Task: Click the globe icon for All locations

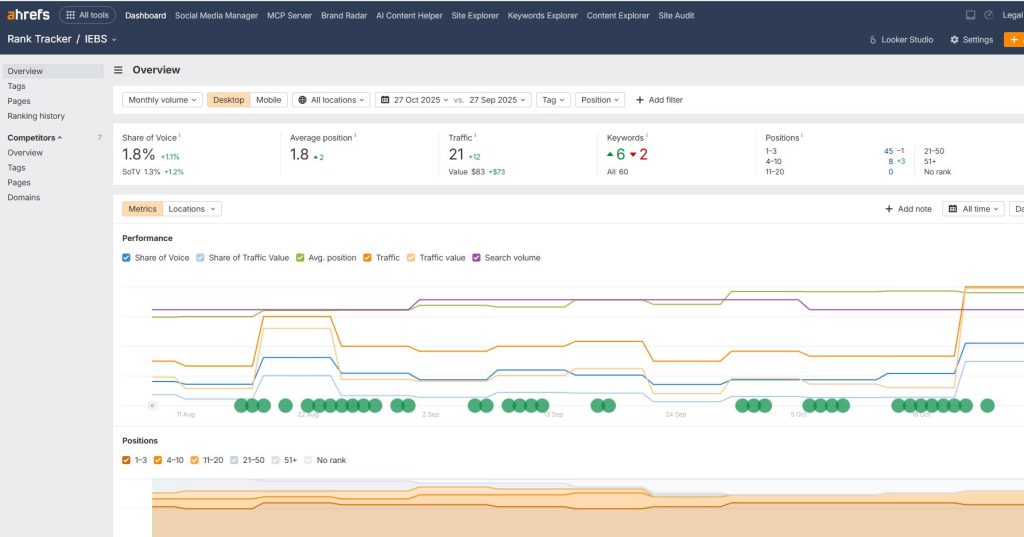Action: point(302,100)
